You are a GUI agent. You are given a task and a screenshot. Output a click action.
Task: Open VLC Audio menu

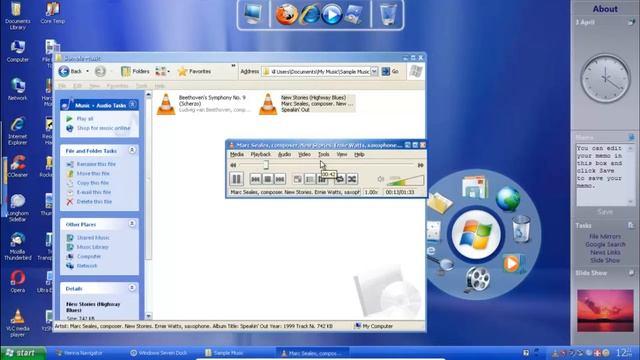284,154
